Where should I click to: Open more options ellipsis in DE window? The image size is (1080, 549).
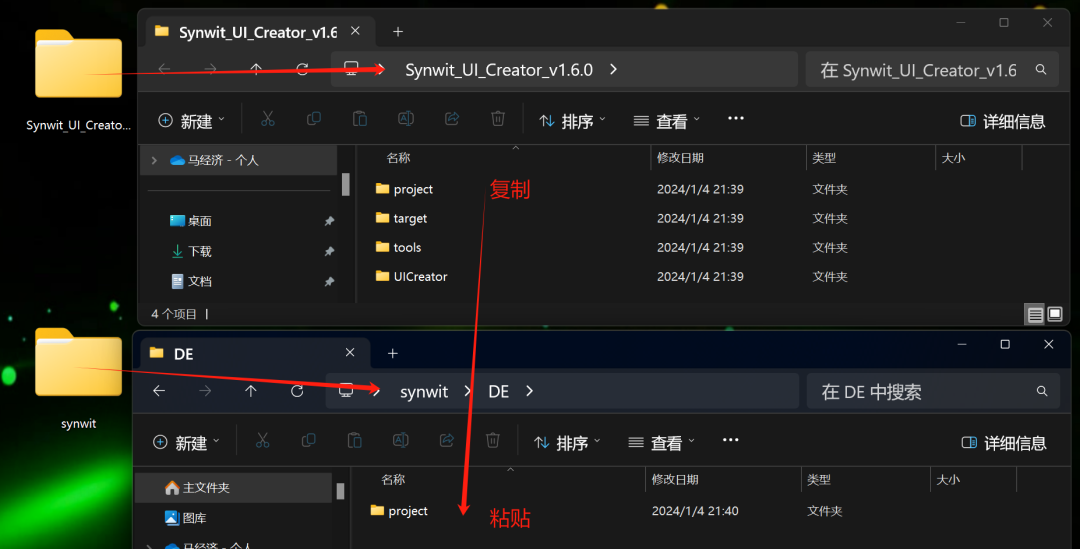point(730,440)
